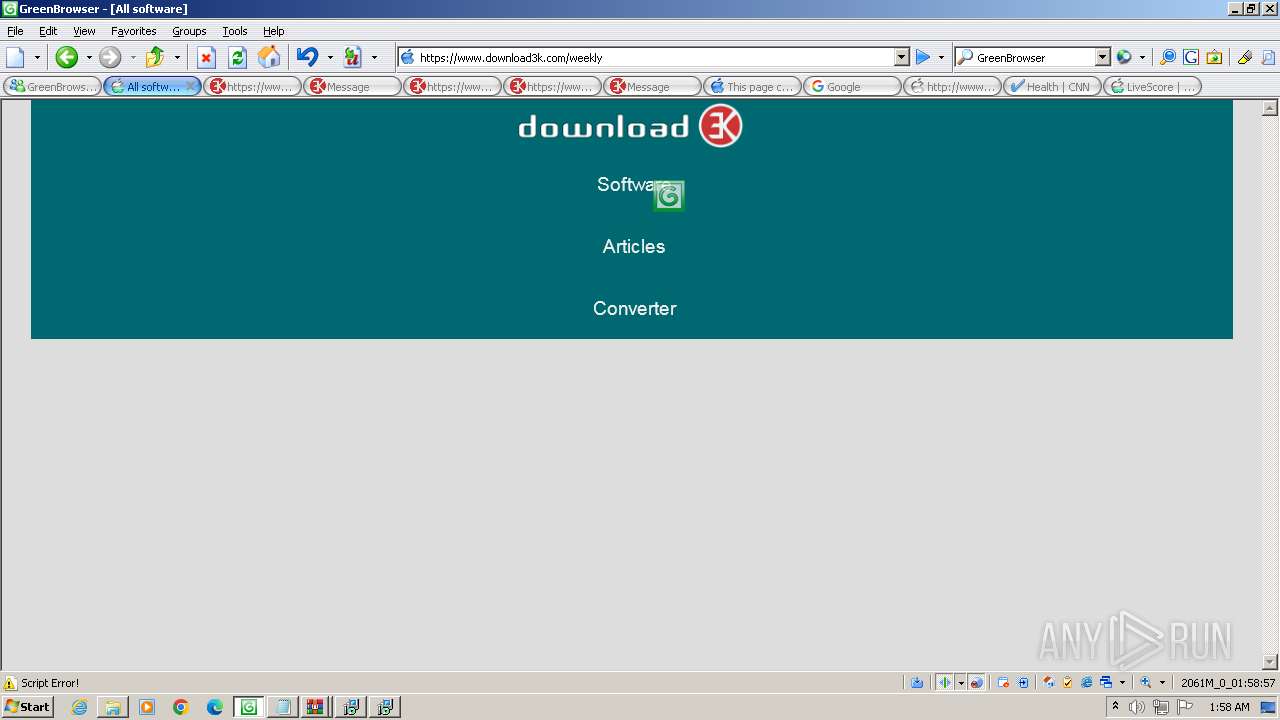Click the Software link on the page

633,184
